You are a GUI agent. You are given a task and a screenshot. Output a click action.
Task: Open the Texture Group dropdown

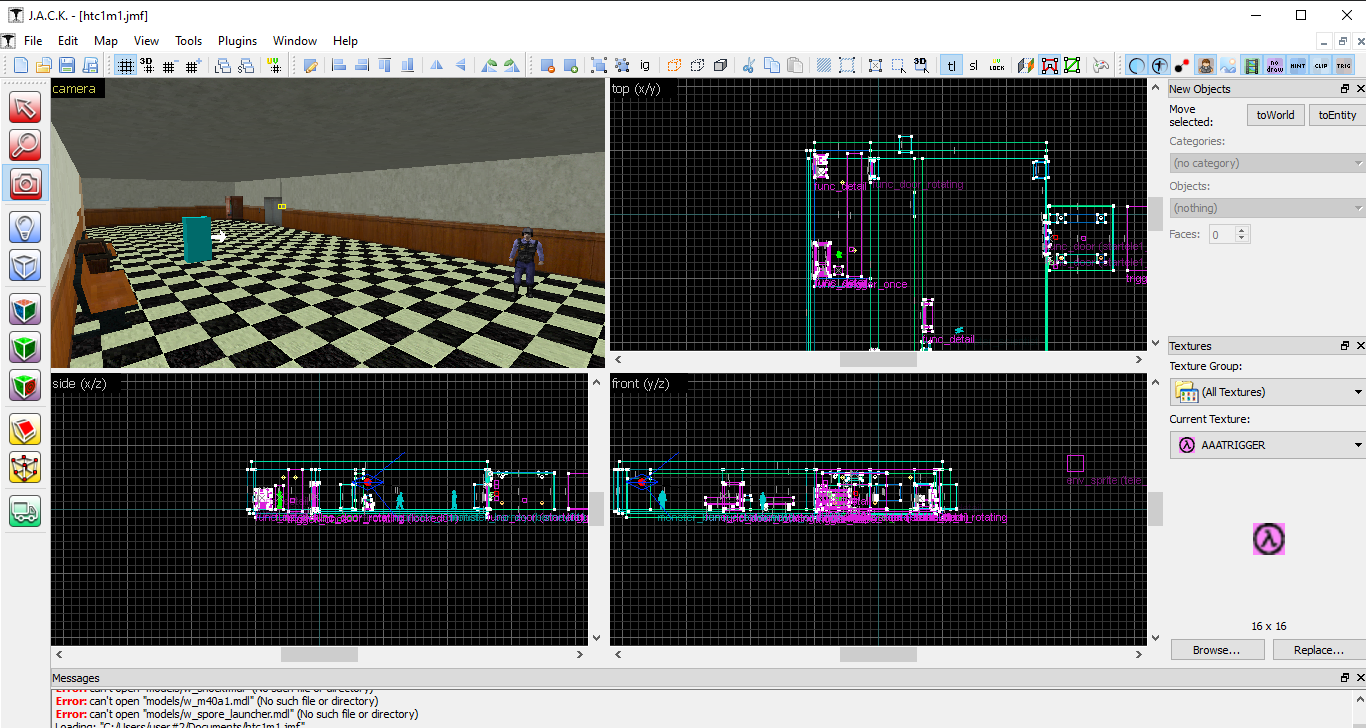[x=1268, y=392]
